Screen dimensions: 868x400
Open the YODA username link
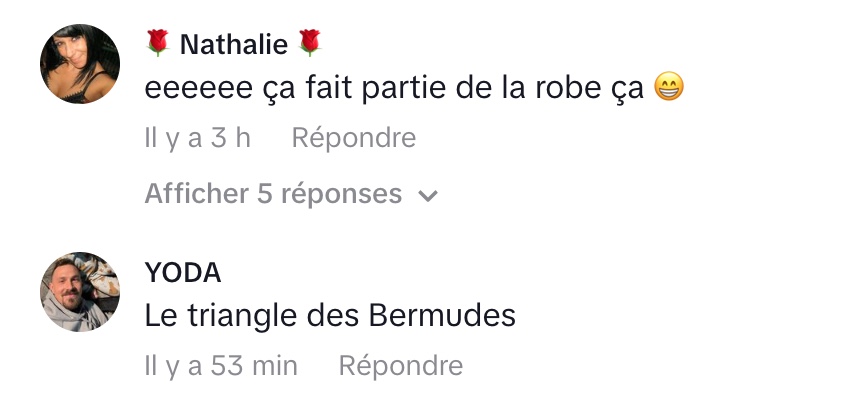tap(183, 273)
